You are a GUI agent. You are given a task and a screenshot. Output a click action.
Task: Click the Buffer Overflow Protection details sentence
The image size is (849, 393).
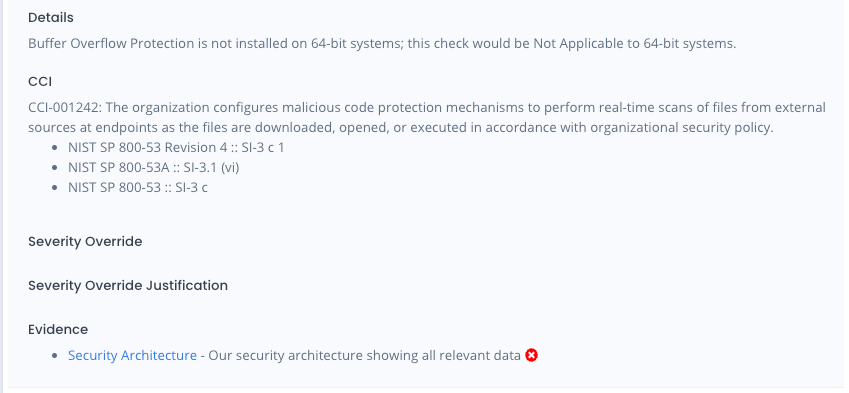pyautogui.click(x=382, y=43)
